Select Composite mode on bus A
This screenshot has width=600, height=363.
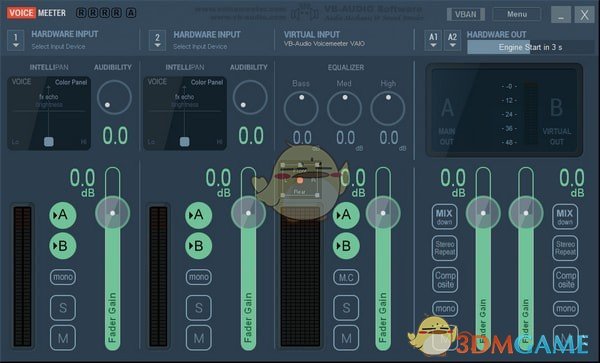(445, 280)
